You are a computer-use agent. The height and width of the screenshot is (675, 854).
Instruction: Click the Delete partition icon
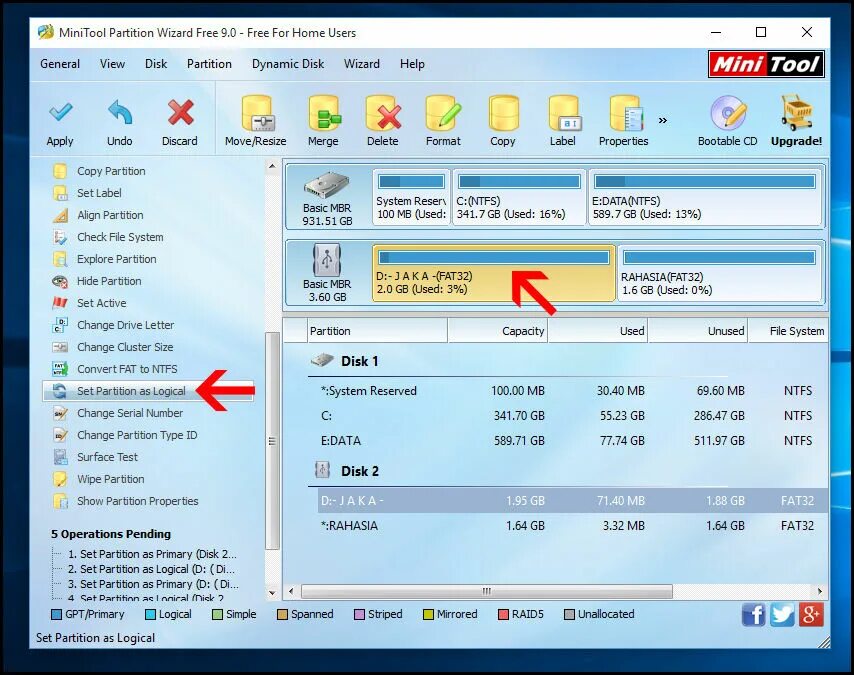point(383,113)
